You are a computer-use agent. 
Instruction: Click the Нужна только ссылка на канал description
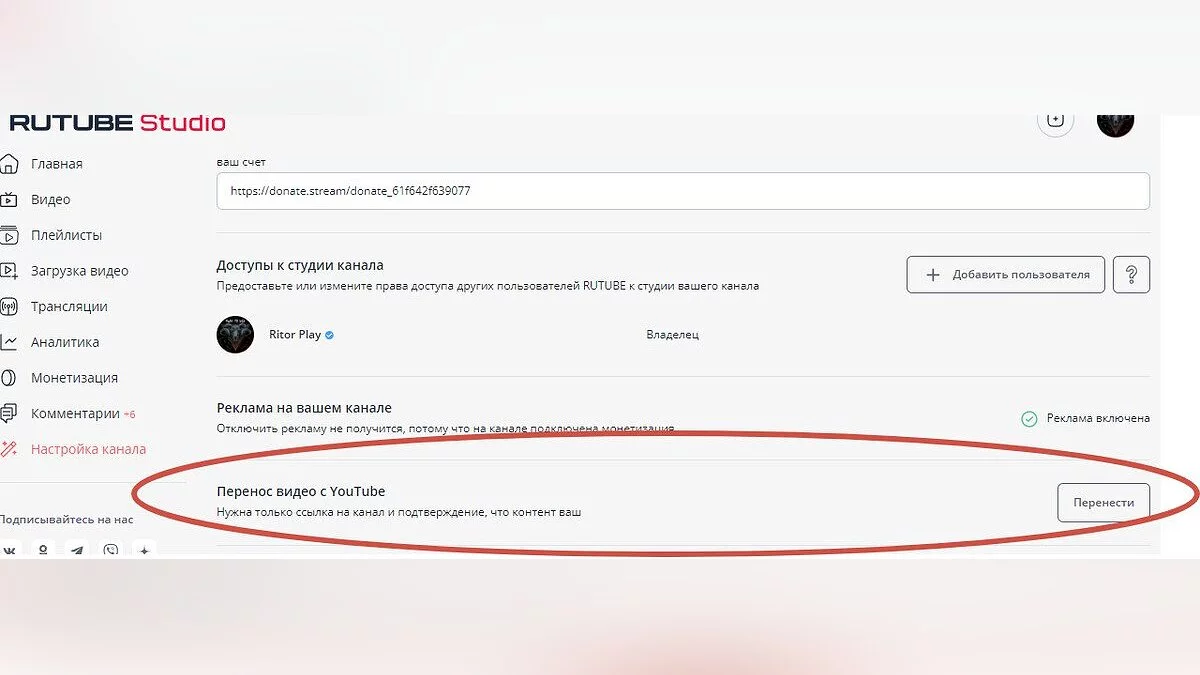399,513
